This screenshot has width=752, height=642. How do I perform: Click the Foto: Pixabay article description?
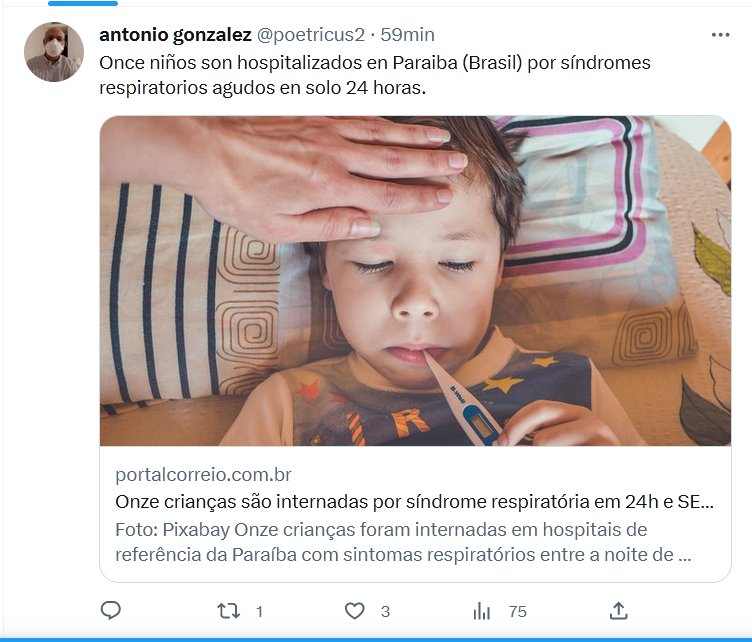point(403,542)
